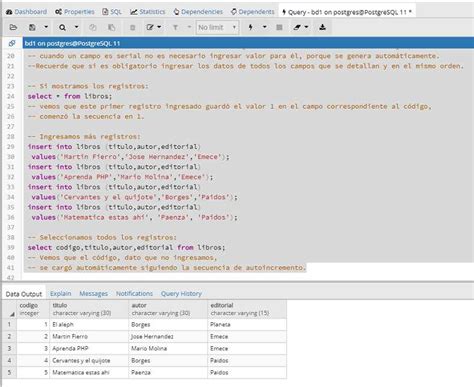The height and width of the screenshot is (387, 474).
Task: Click the Stop query square icon
Action: [280, 27]
